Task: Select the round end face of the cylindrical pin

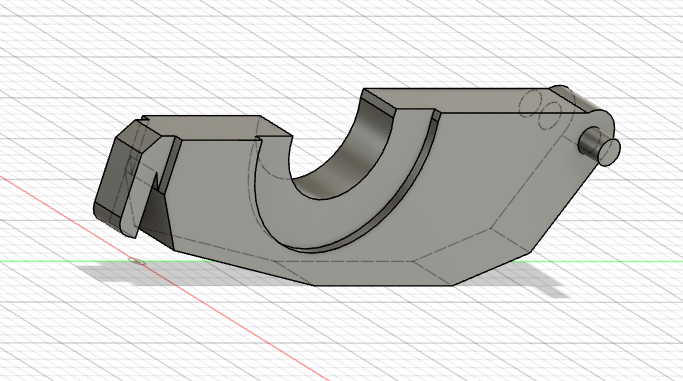Action: pos(608,152)
